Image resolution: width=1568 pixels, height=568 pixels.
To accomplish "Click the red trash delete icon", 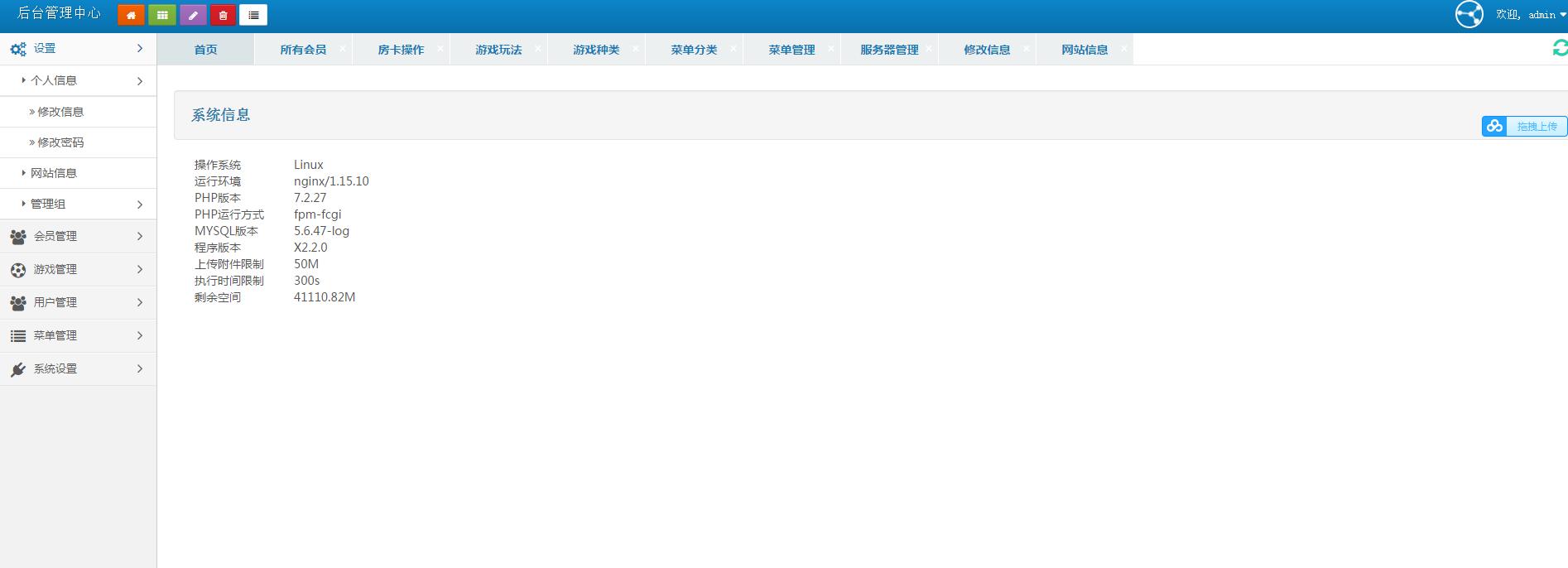I will (x=223, y=15).
